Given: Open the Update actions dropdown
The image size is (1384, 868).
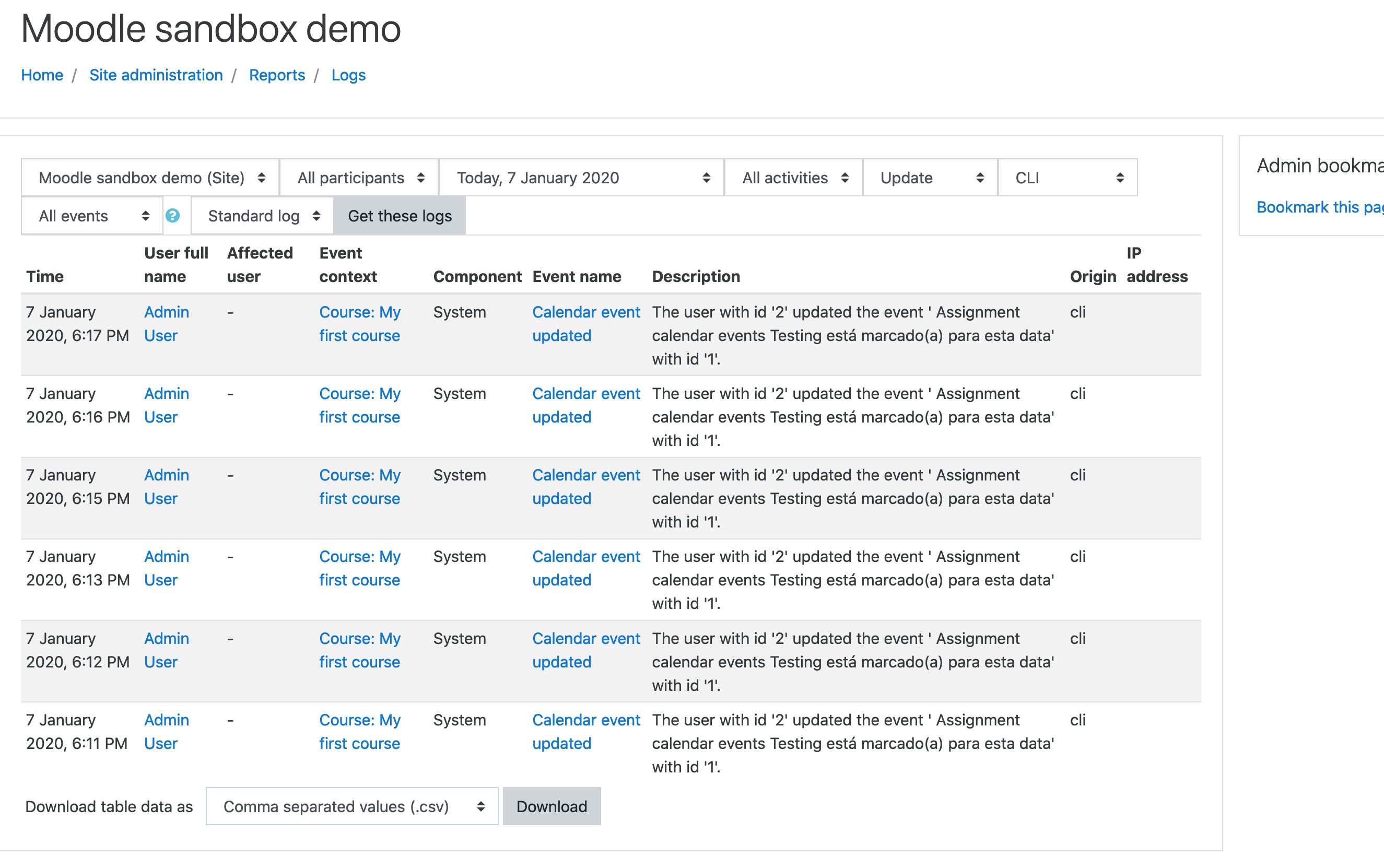Looking at the screenshot, I should [x=930, y=178].
